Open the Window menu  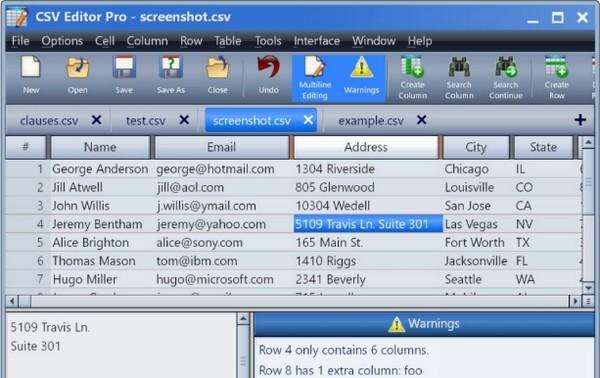point(373,41)
